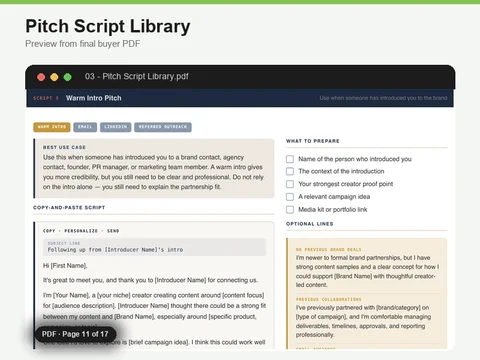Viewport: 480px width, 360px height.
Task: Click the 'WHAT TO PREPARE' heading
Action: (x=313, y=141)
